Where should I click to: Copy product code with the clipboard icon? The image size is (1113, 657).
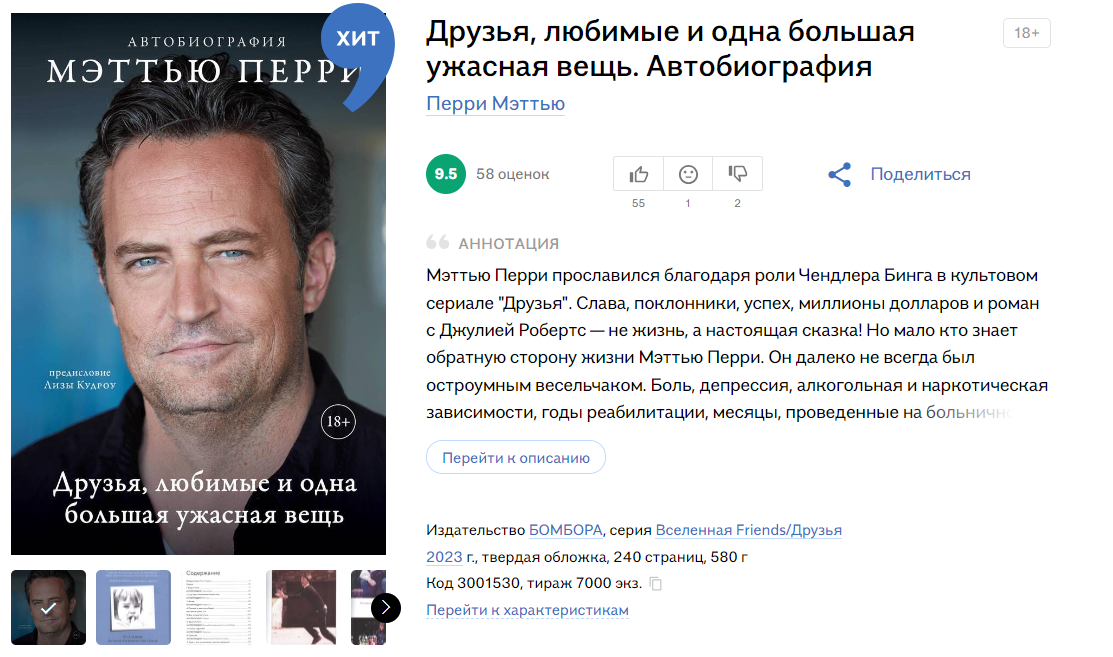click(x=656, y=584)
